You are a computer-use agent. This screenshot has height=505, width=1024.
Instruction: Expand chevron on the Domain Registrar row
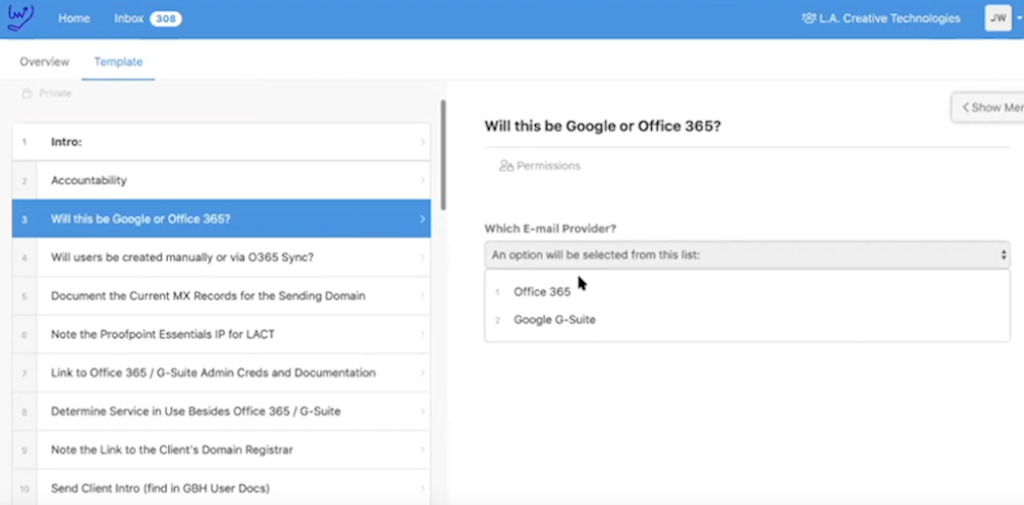pos(423,450)
